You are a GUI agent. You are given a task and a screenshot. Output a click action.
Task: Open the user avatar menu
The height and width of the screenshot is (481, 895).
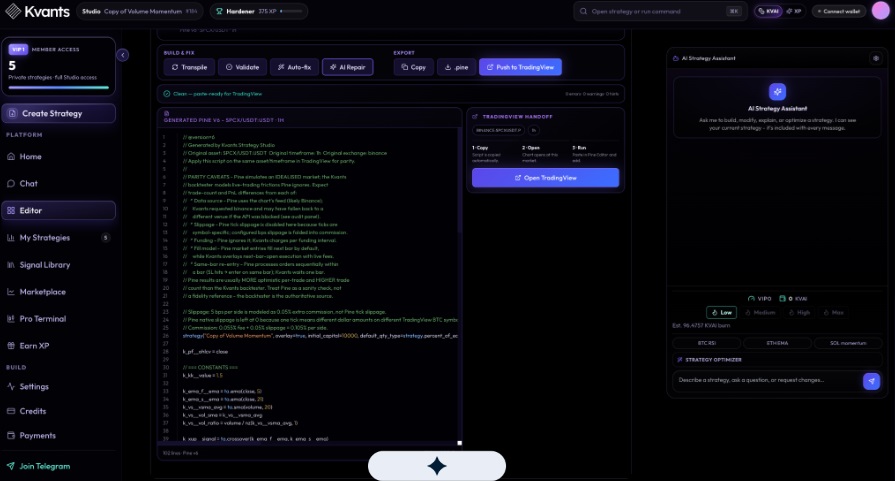coord(881,11)
